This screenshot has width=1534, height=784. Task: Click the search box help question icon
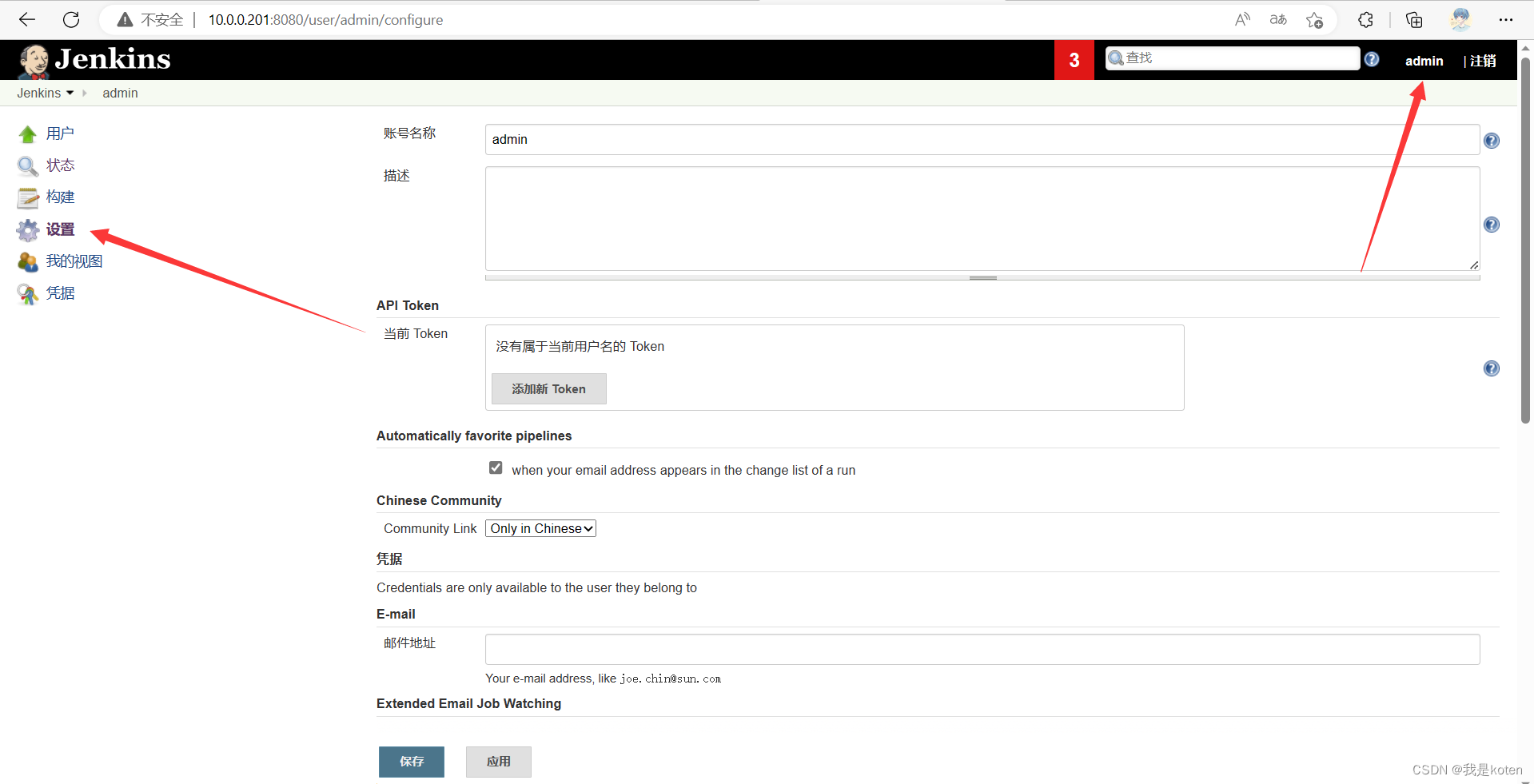[x=1372, y=59]
